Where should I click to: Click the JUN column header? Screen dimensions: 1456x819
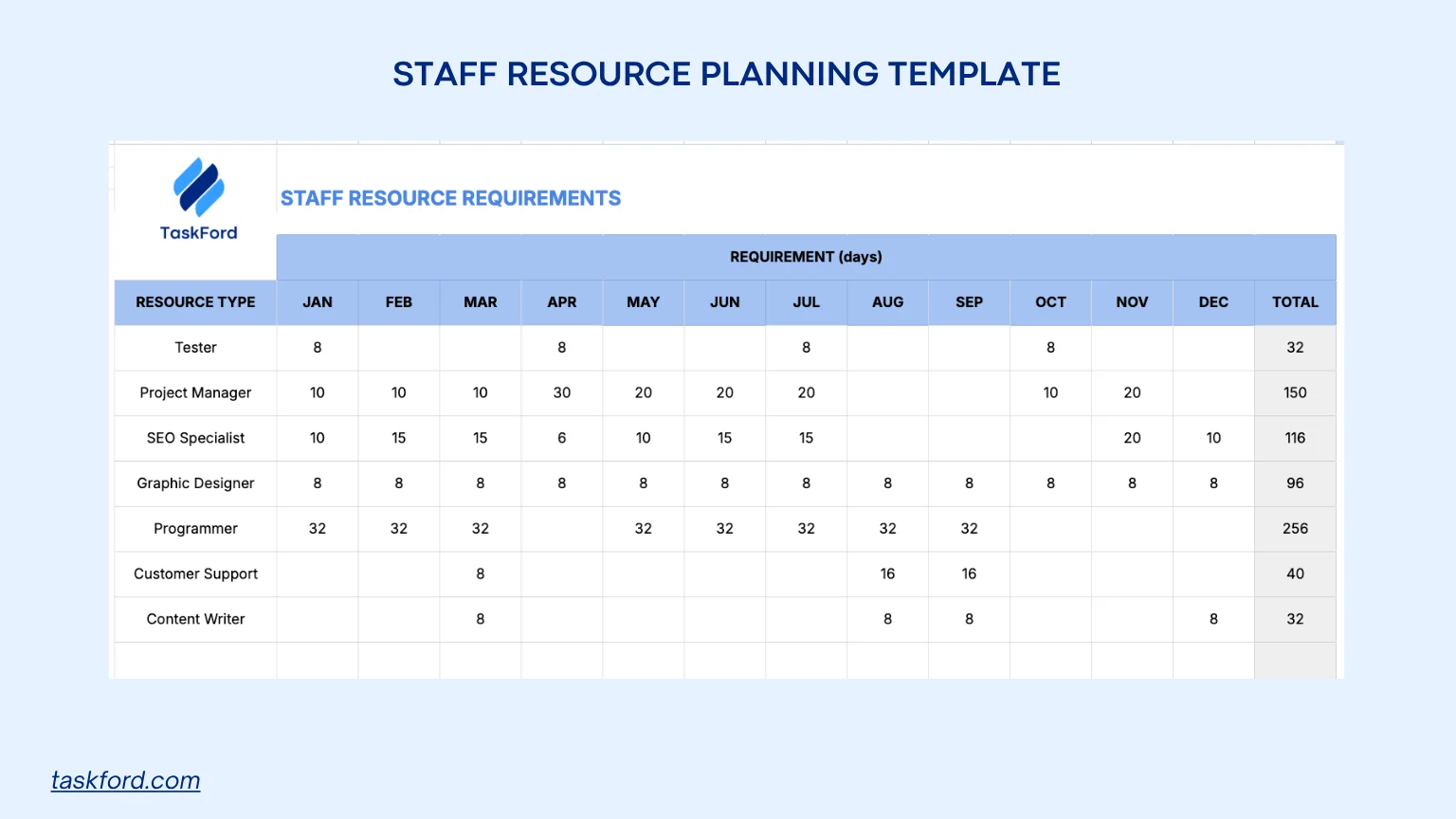(x=725, y=302)
